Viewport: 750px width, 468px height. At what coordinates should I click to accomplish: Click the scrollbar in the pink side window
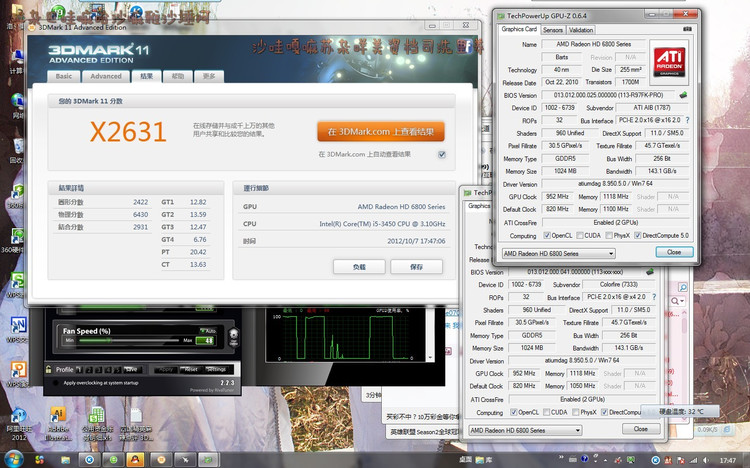[x=684, y=325]
